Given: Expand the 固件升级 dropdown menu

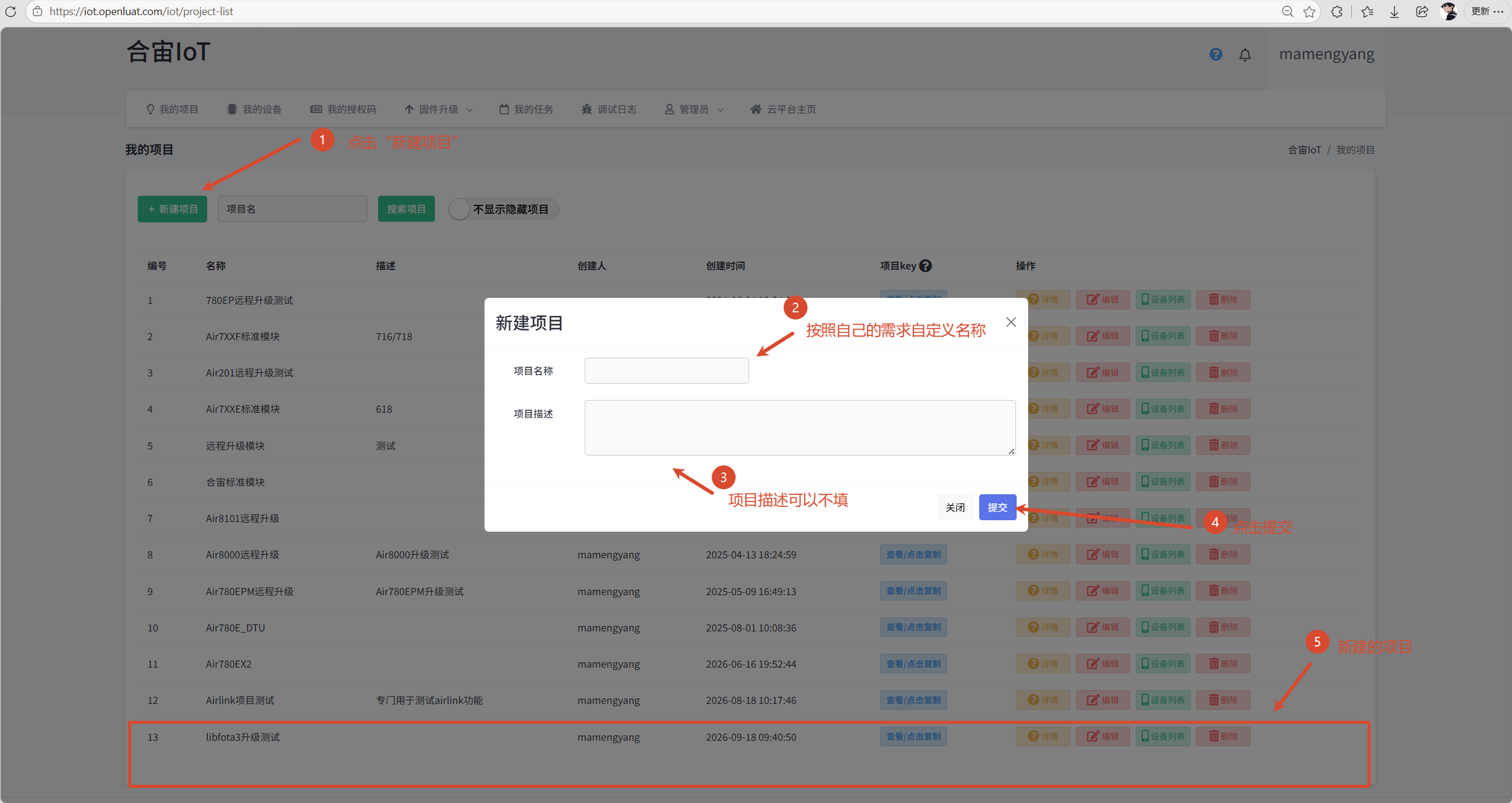Looking at the screenshot, I should [x=439, y=109].
